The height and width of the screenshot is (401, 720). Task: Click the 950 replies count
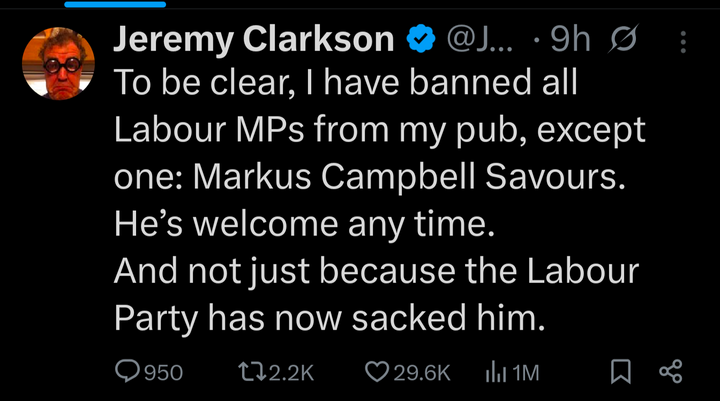pyautogui.click(x=164, y=373)
